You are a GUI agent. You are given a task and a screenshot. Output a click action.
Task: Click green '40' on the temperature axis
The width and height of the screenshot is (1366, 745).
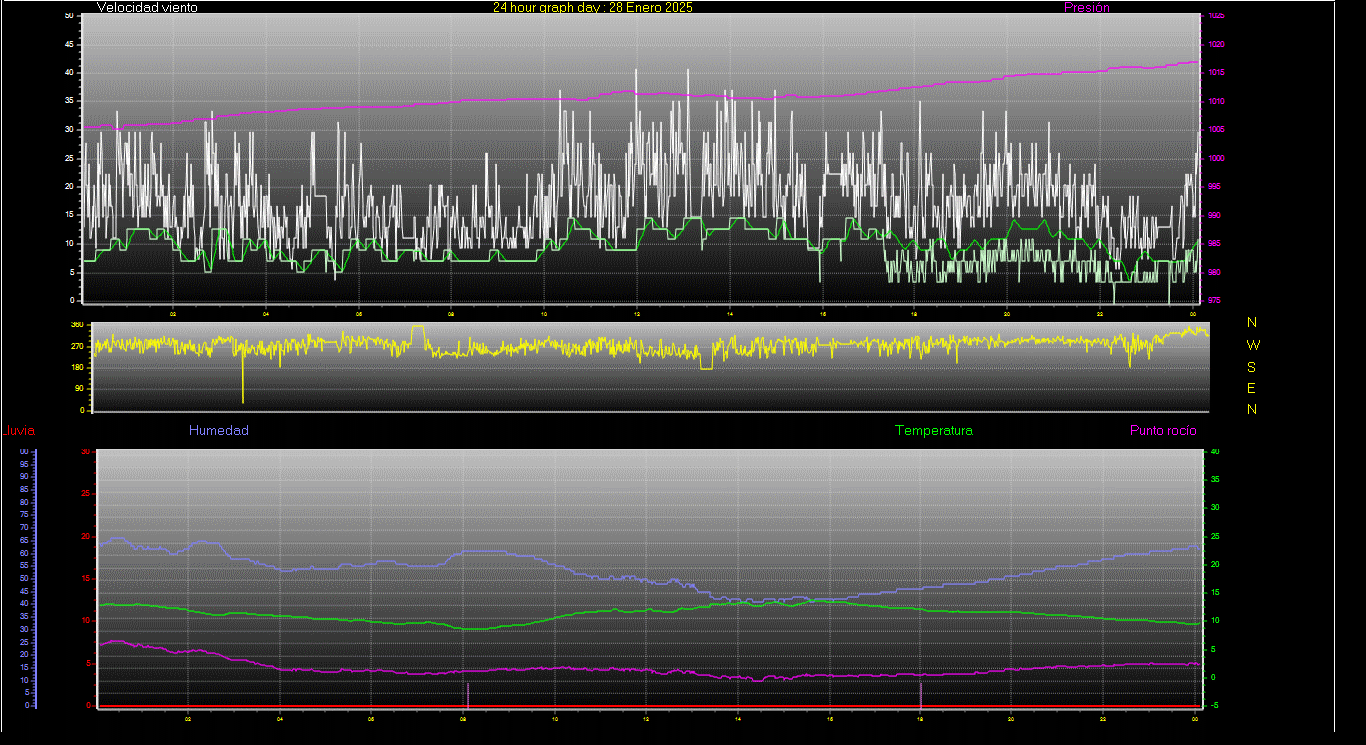point(1215,451)
